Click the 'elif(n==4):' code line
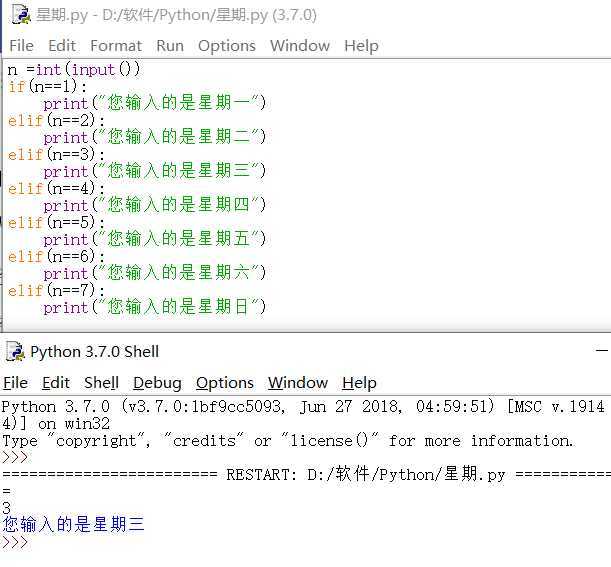The height and width of the screenshot is (567, 611). point(57,188)
